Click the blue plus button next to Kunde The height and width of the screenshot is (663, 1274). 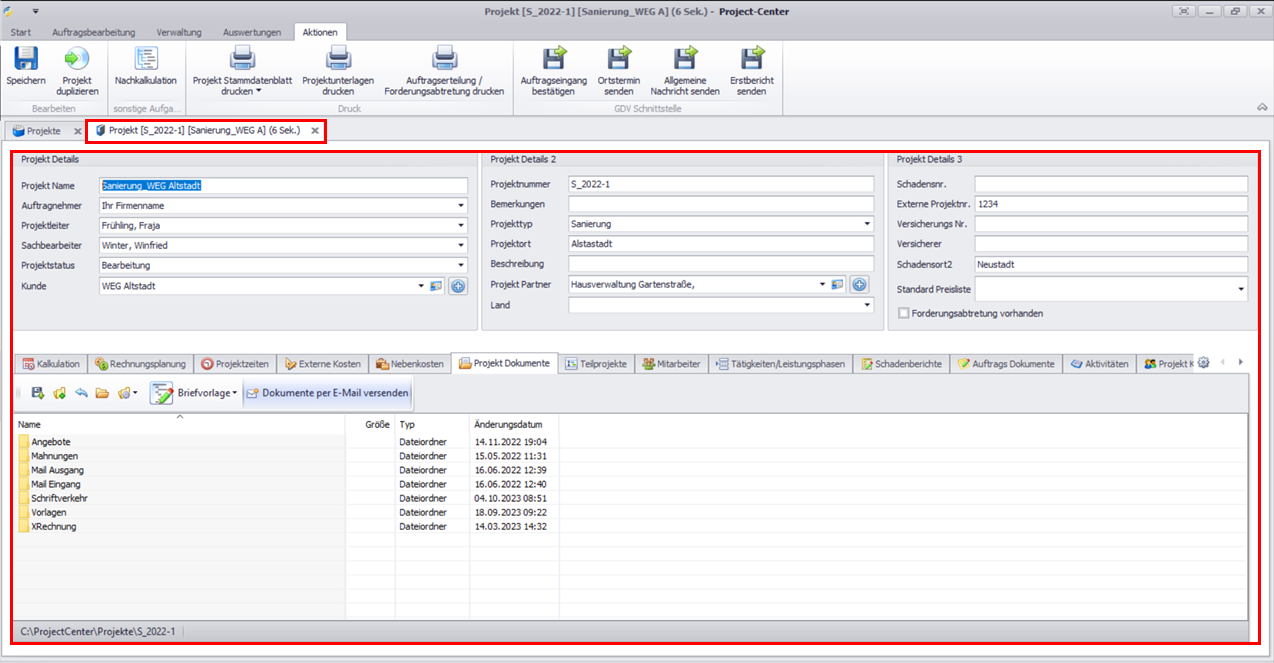click(x=458, y=286)
